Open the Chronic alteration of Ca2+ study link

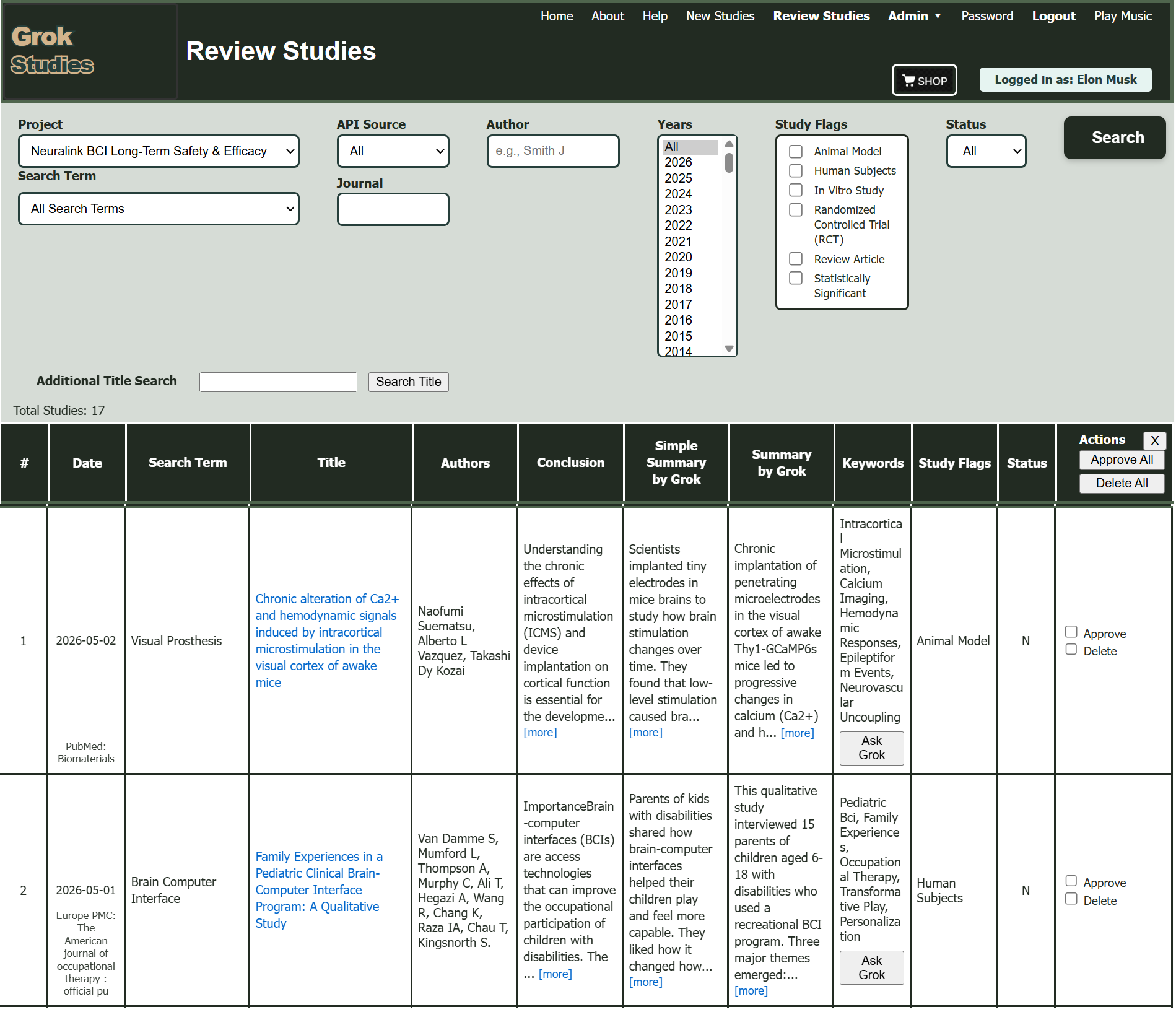(x=327, y=640)
